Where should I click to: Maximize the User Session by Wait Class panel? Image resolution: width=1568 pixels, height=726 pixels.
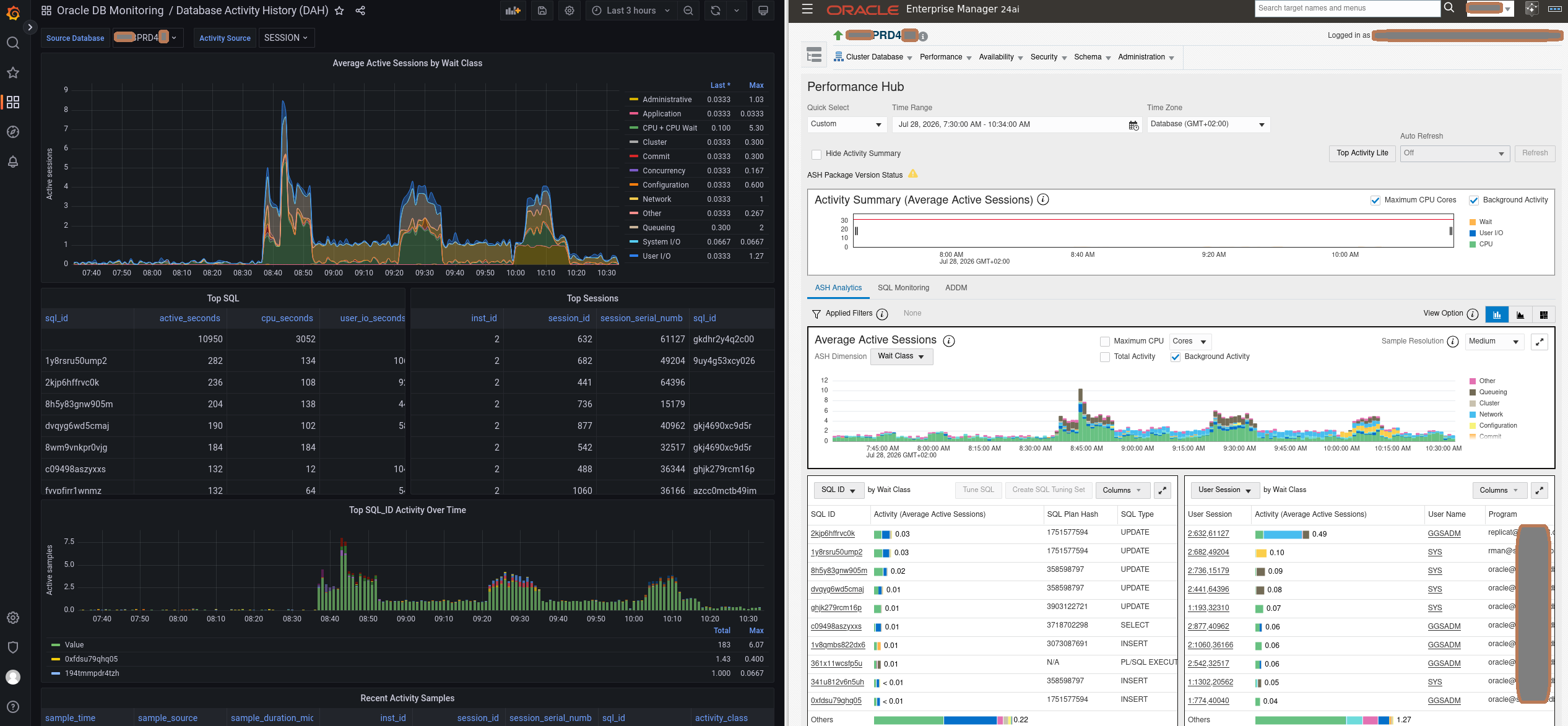coord(1540,490)
